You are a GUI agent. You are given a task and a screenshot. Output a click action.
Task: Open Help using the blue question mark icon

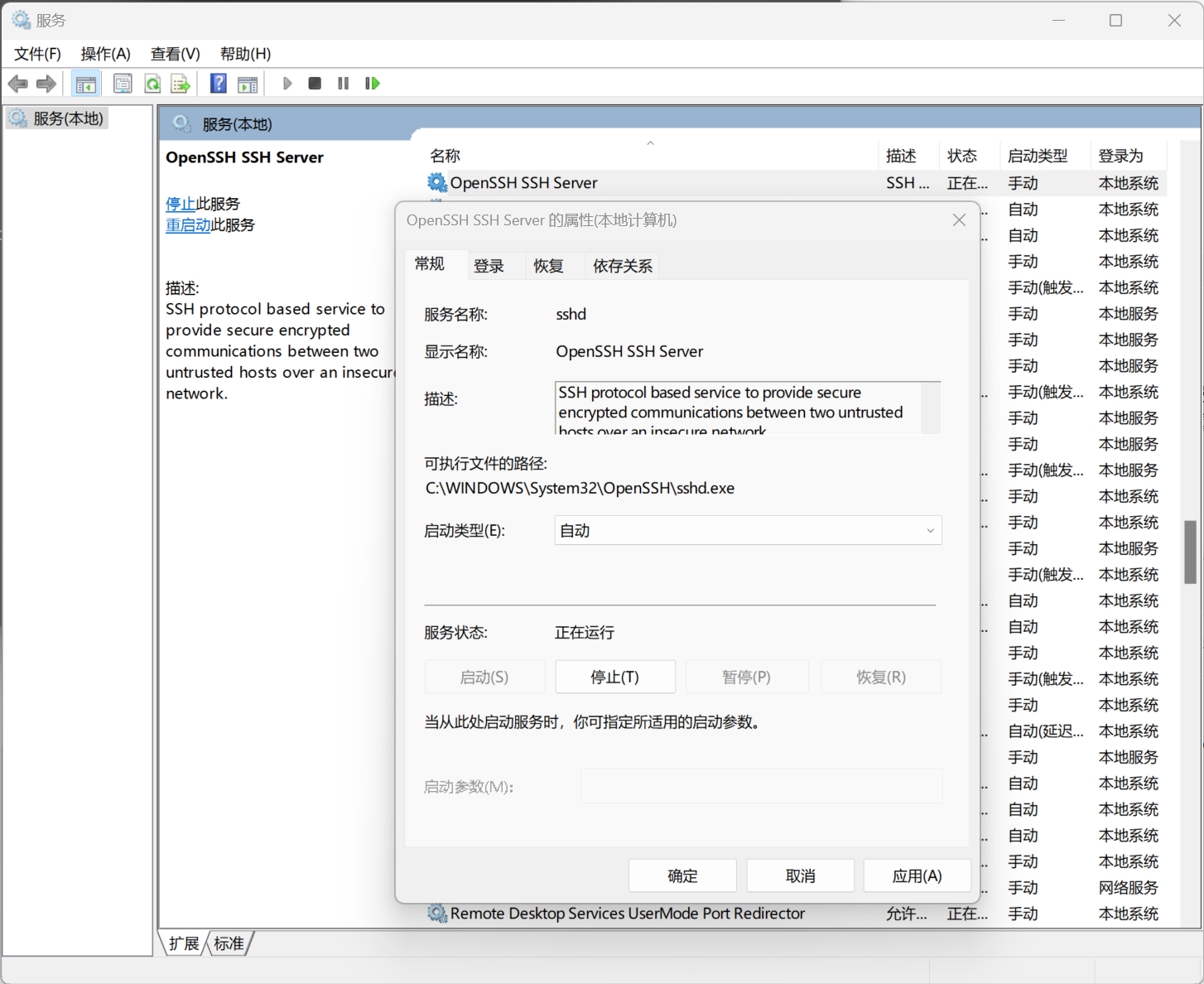pos(219,84)
